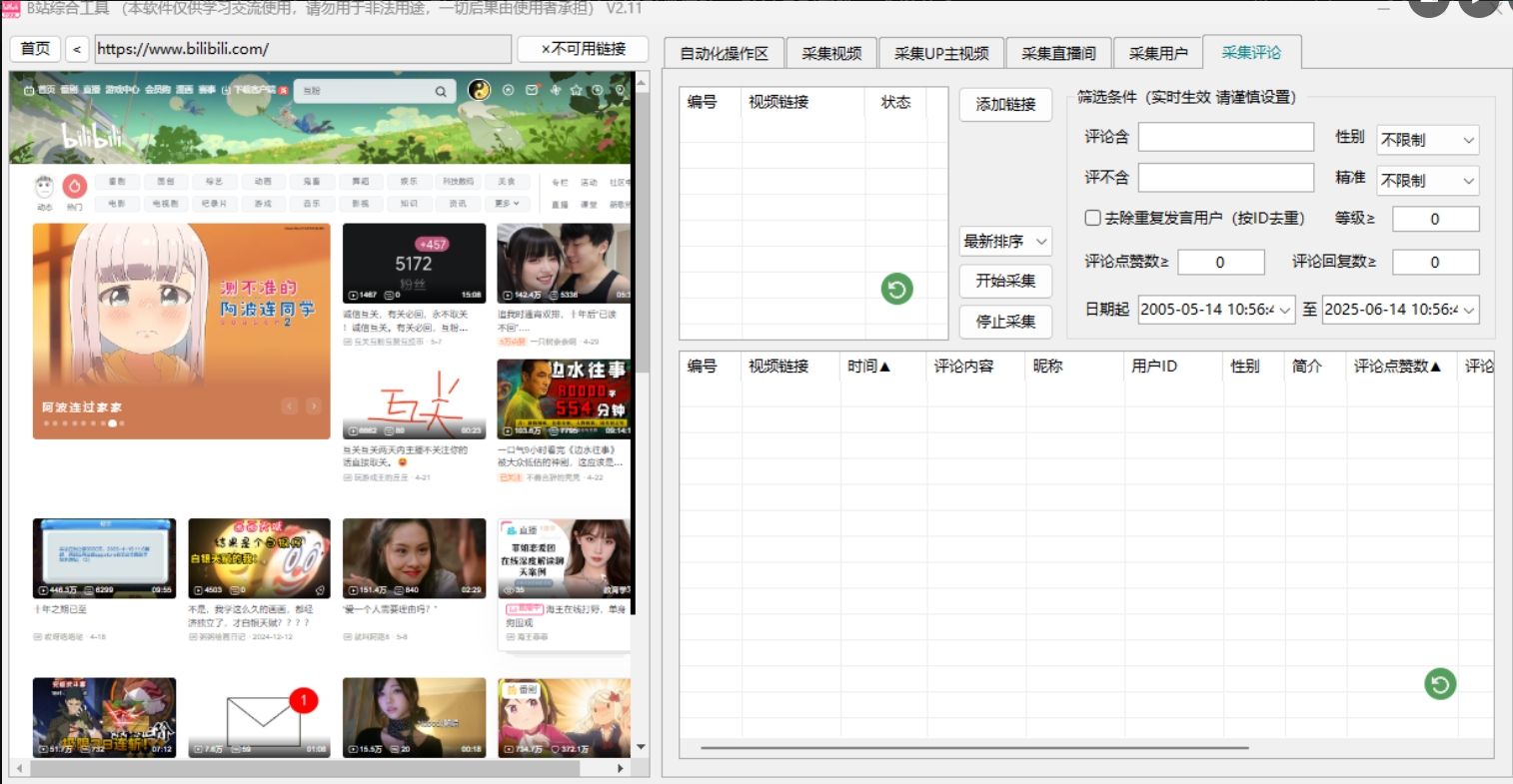Switch to the 采集视频 tab
Image resolution: width=1513 pixels, height=784 pixels.
coord(831,54)
